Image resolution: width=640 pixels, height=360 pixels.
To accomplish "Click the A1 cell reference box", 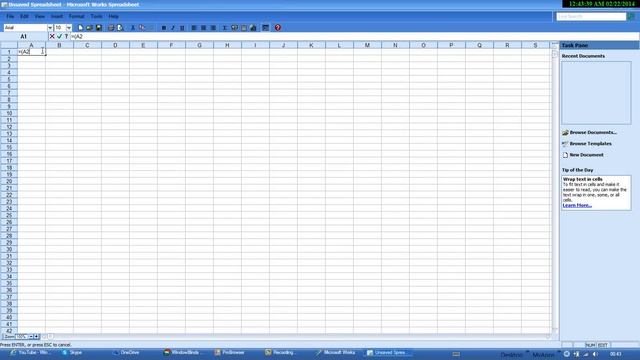I will point(24,36).
